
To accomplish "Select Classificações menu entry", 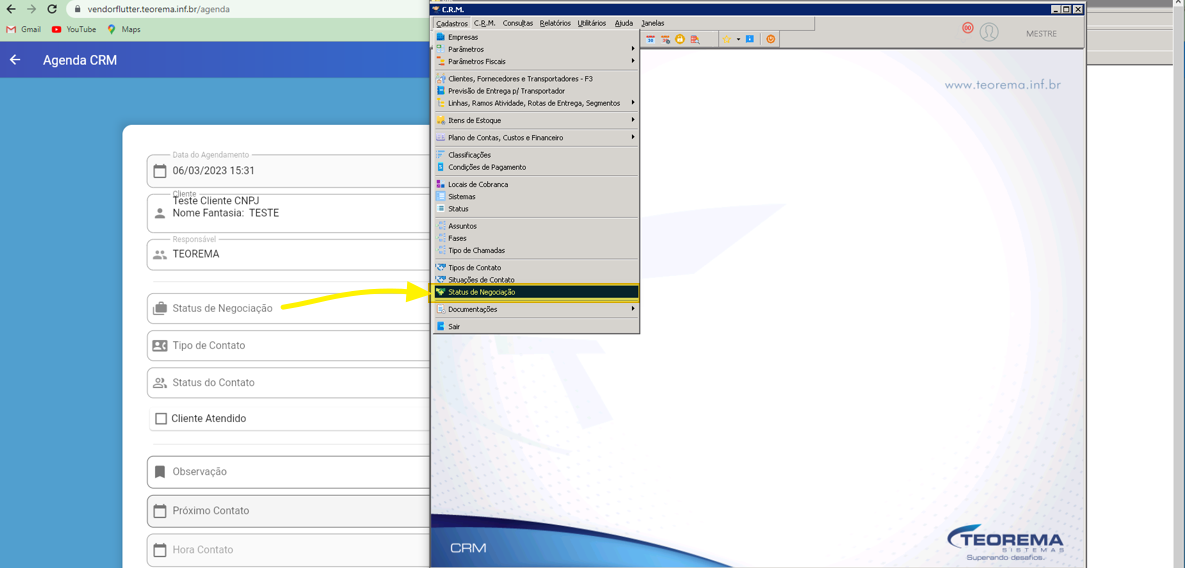I will point(535,155).
